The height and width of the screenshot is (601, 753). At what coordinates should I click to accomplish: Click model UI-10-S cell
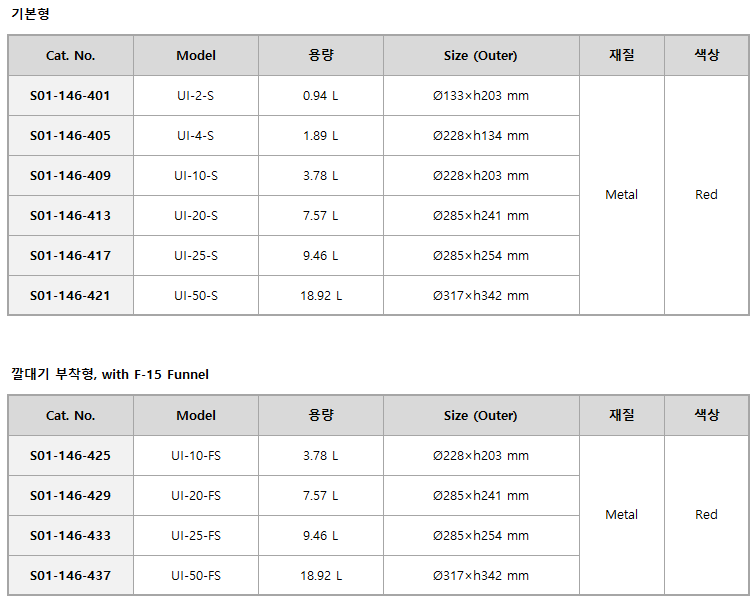[196, 175]
